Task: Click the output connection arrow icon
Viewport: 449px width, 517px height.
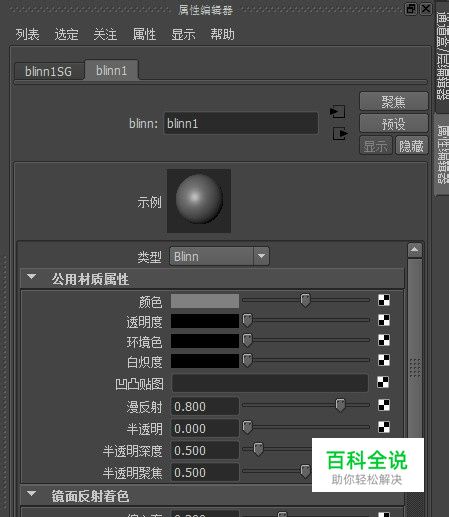Action: 340,134
